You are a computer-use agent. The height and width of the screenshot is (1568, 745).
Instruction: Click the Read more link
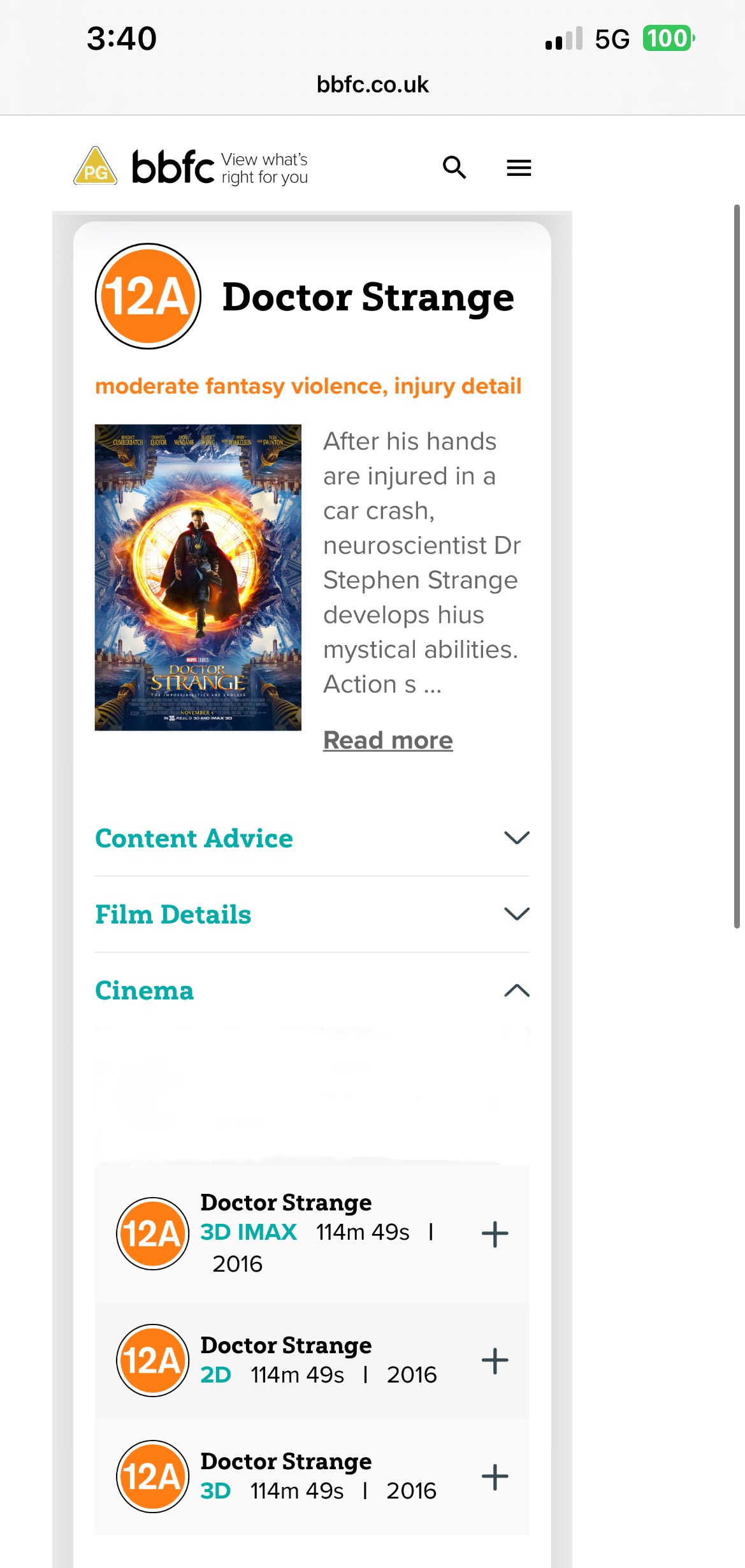tap(388, 740)
